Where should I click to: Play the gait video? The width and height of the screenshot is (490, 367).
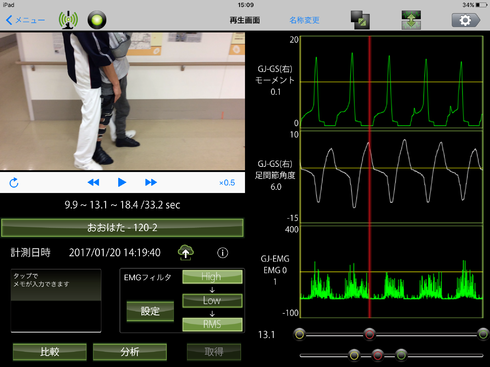point(122,182)
